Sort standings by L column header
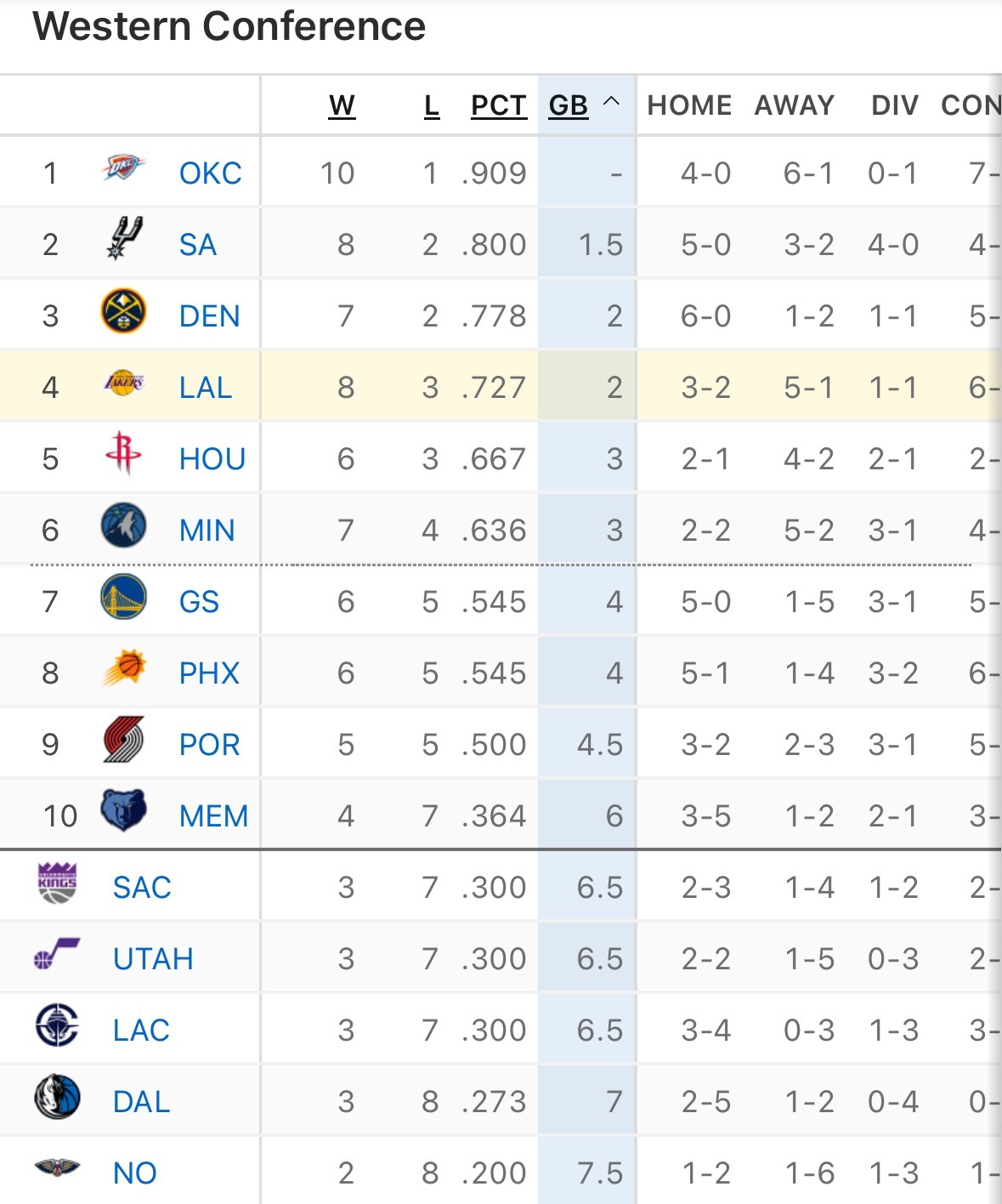Viewport: 1002px width, 1204px height. (432, 105)
